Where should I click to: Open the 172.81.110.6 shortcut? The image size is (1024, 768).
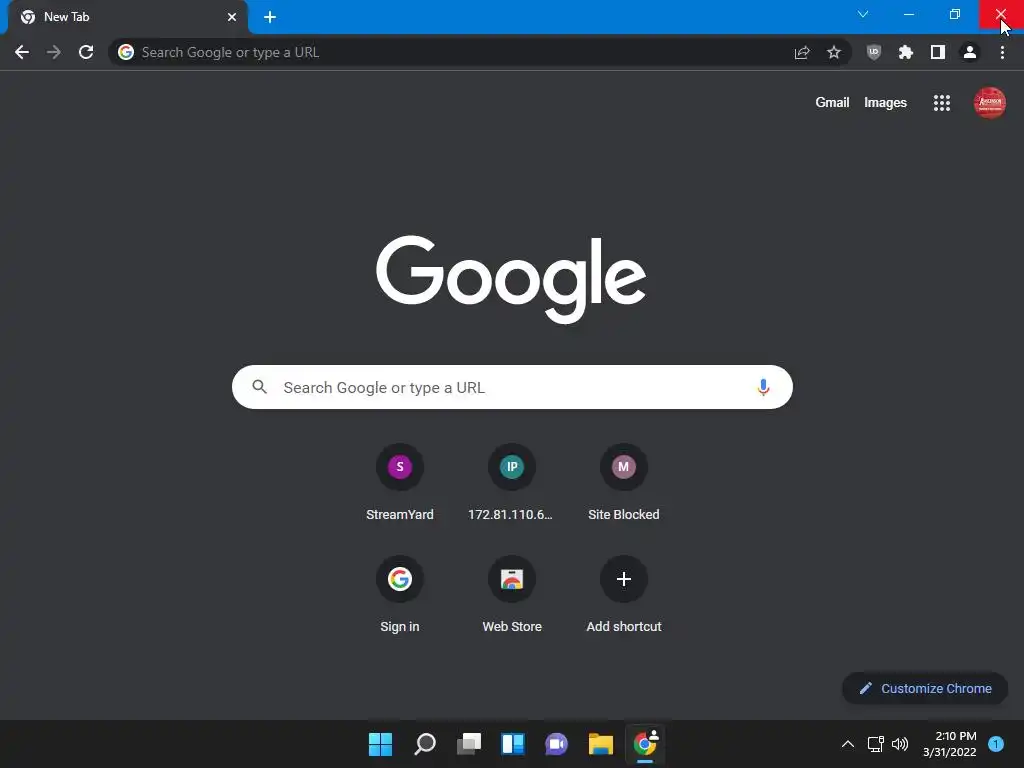point(511,483)
